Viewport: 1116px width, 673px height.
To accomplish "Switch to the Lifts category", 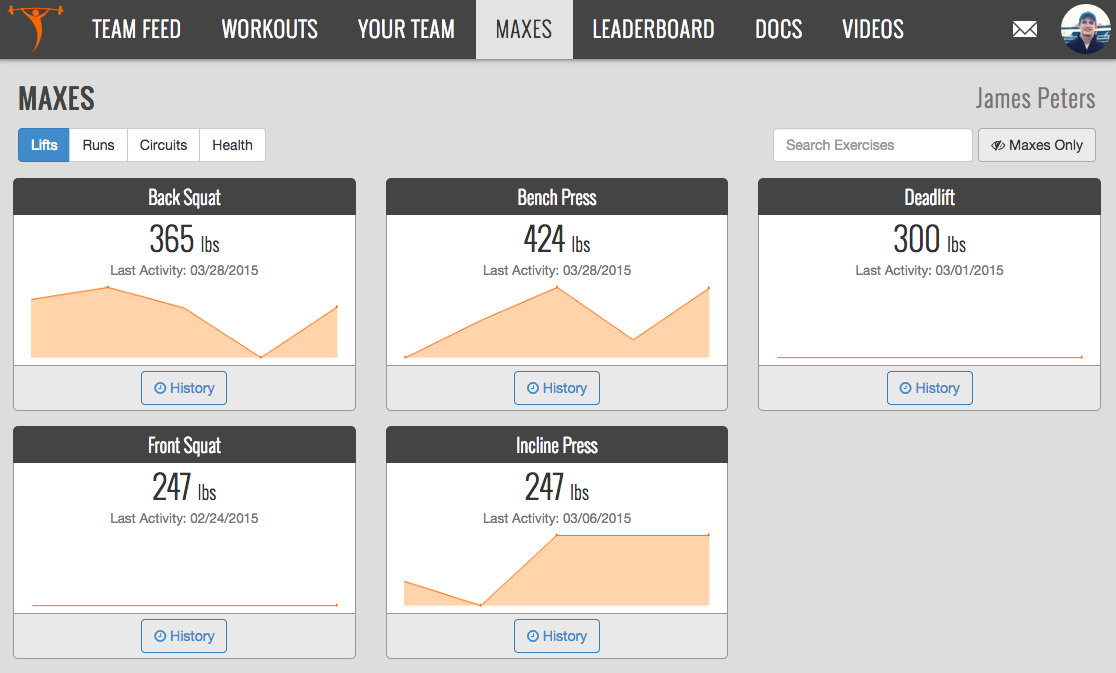I will [44, 145].
